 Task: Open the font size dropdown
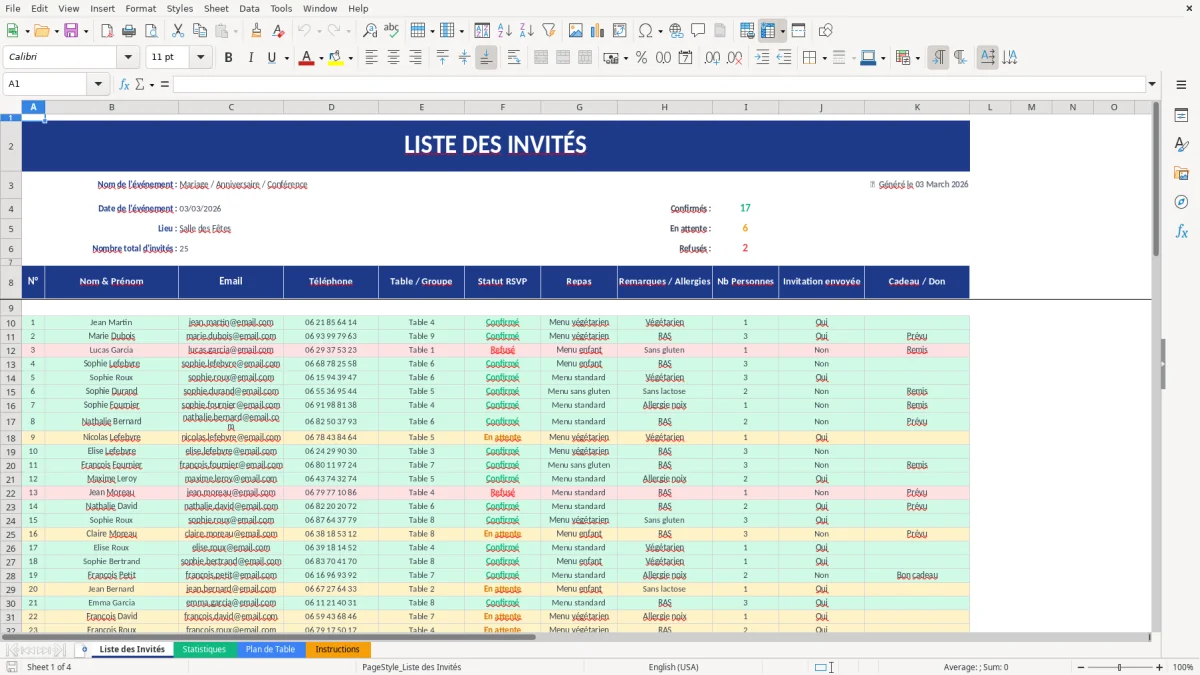pos(199,57)
